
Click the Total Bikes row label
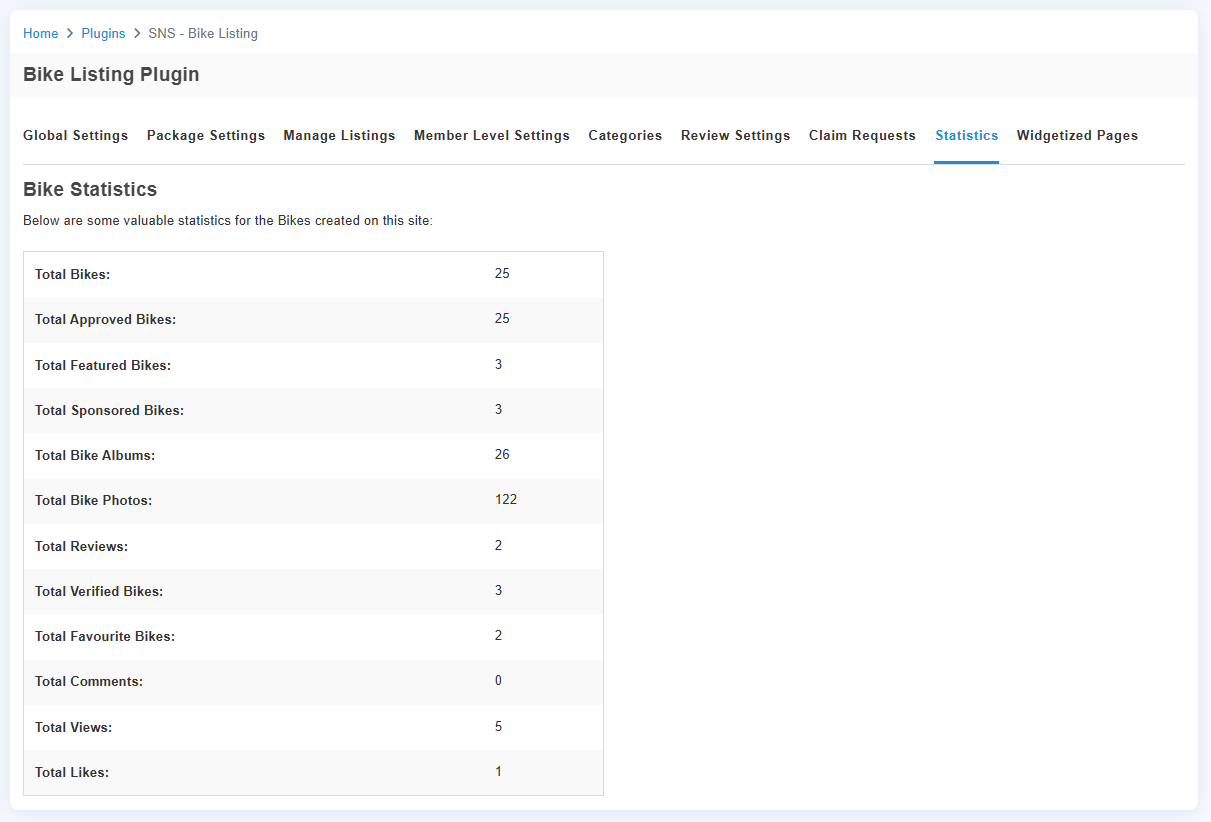(x=72, y=274)
